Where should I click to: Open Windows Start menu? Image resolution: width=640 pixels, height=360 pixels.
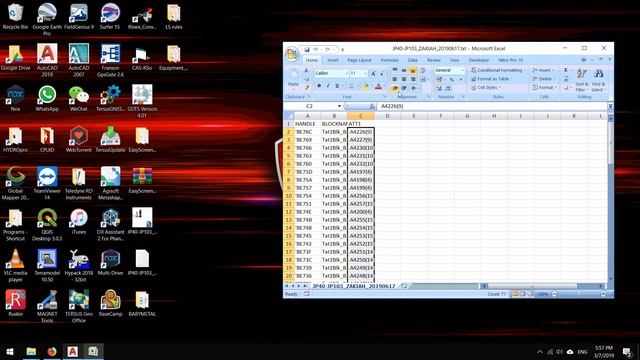10,351
